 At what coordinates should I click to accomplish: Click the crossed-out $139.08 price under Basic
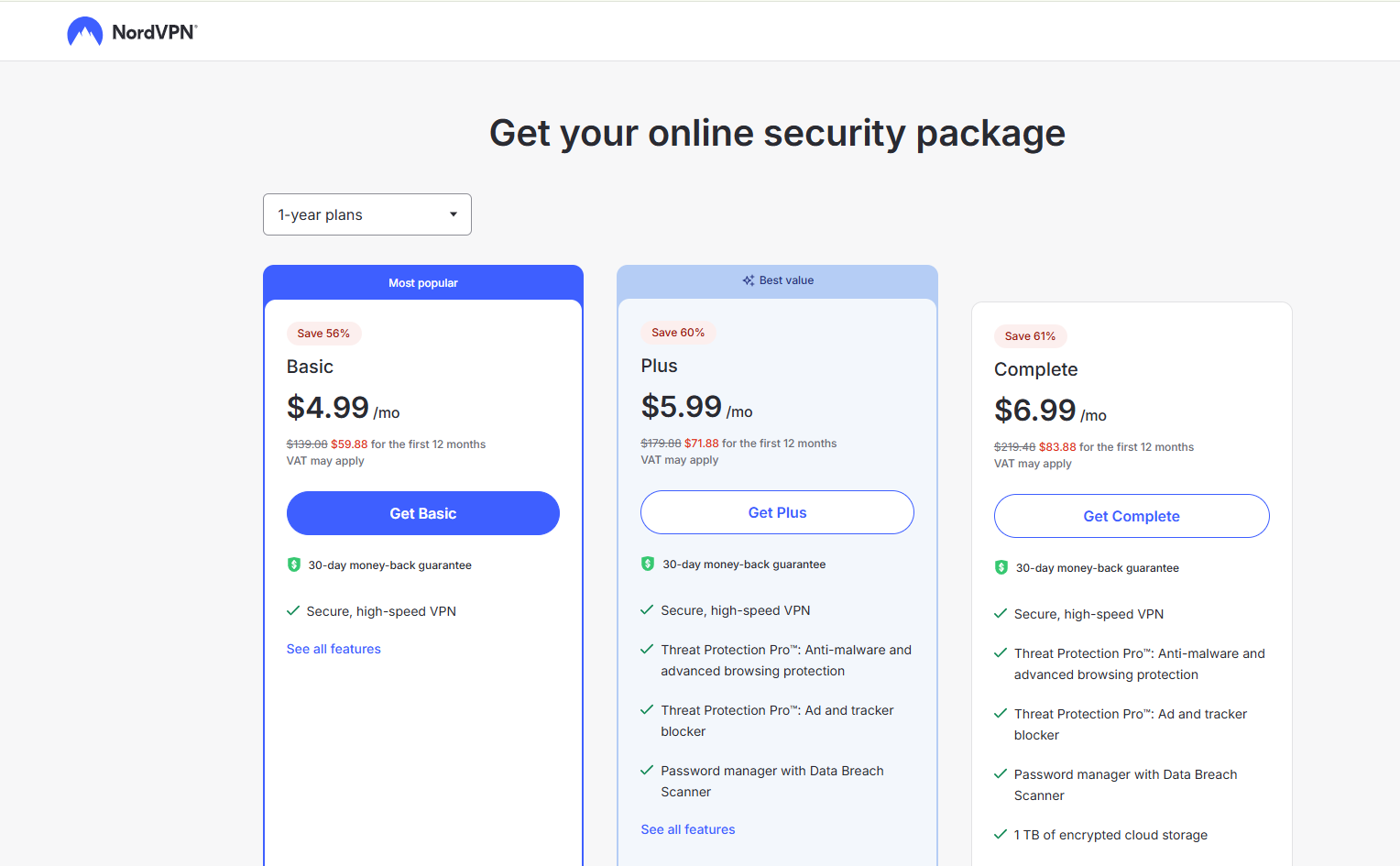[x=306, y=444]
